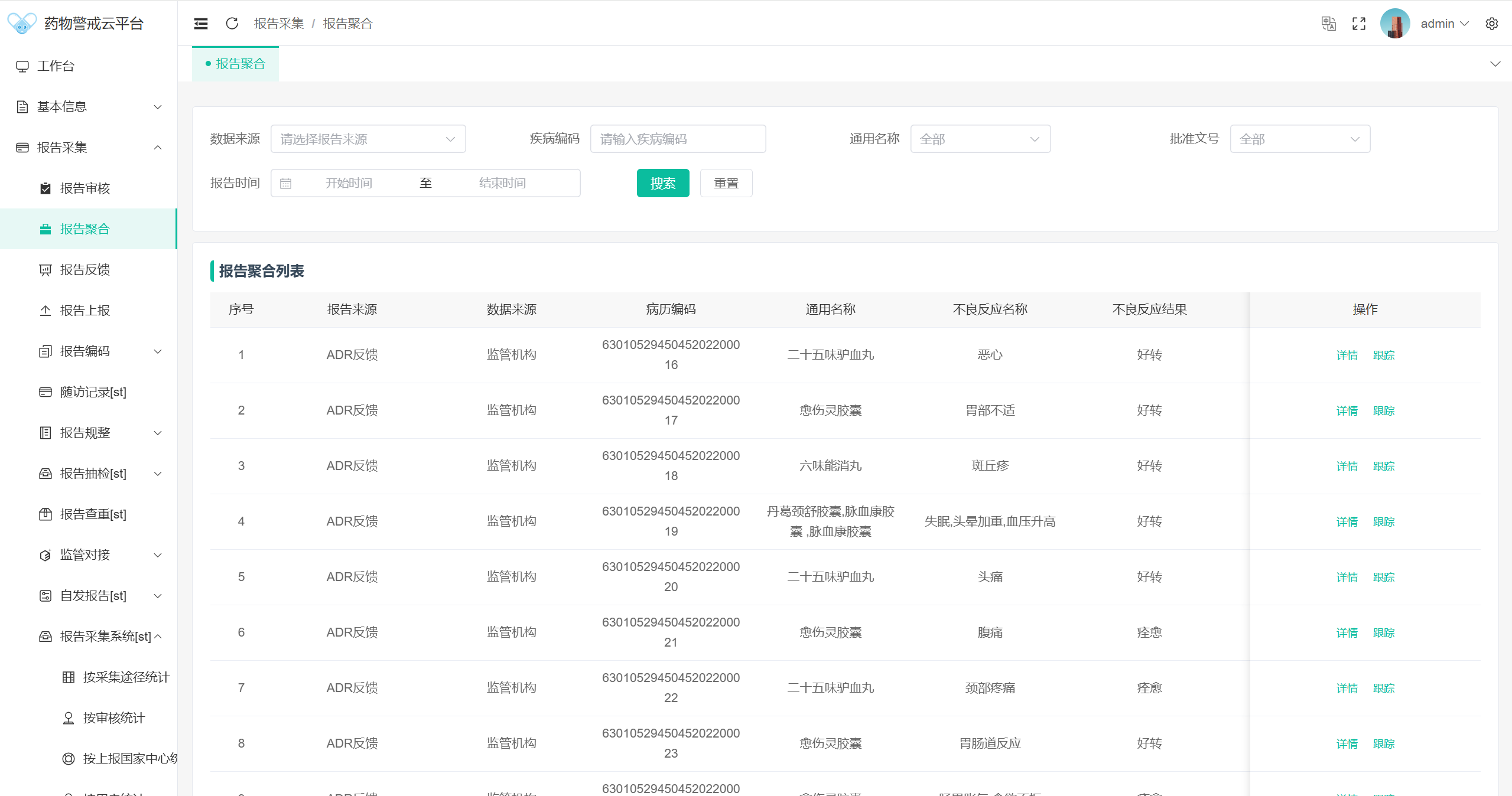Screen dimensions: 1512x796
Task: Click the refresh page icon
Action: coord(232,24)
